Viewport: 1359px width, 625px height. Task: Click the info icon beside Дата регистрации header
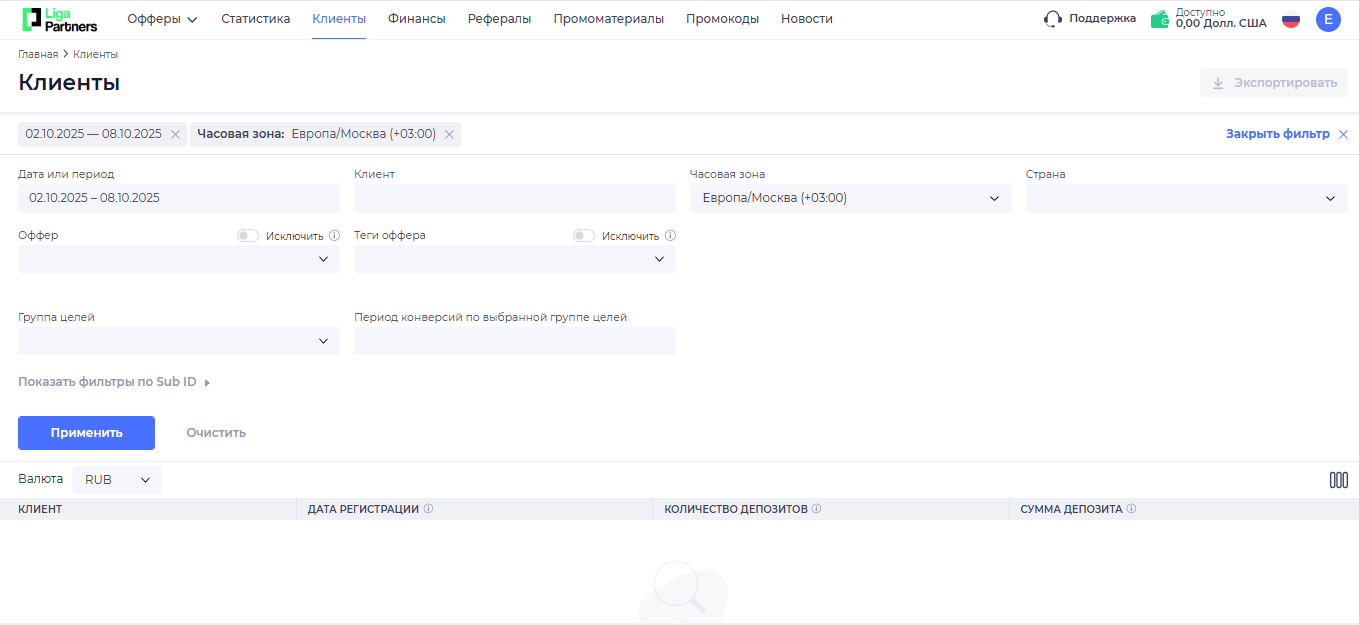pyautogui.click(x=430, y=508)
